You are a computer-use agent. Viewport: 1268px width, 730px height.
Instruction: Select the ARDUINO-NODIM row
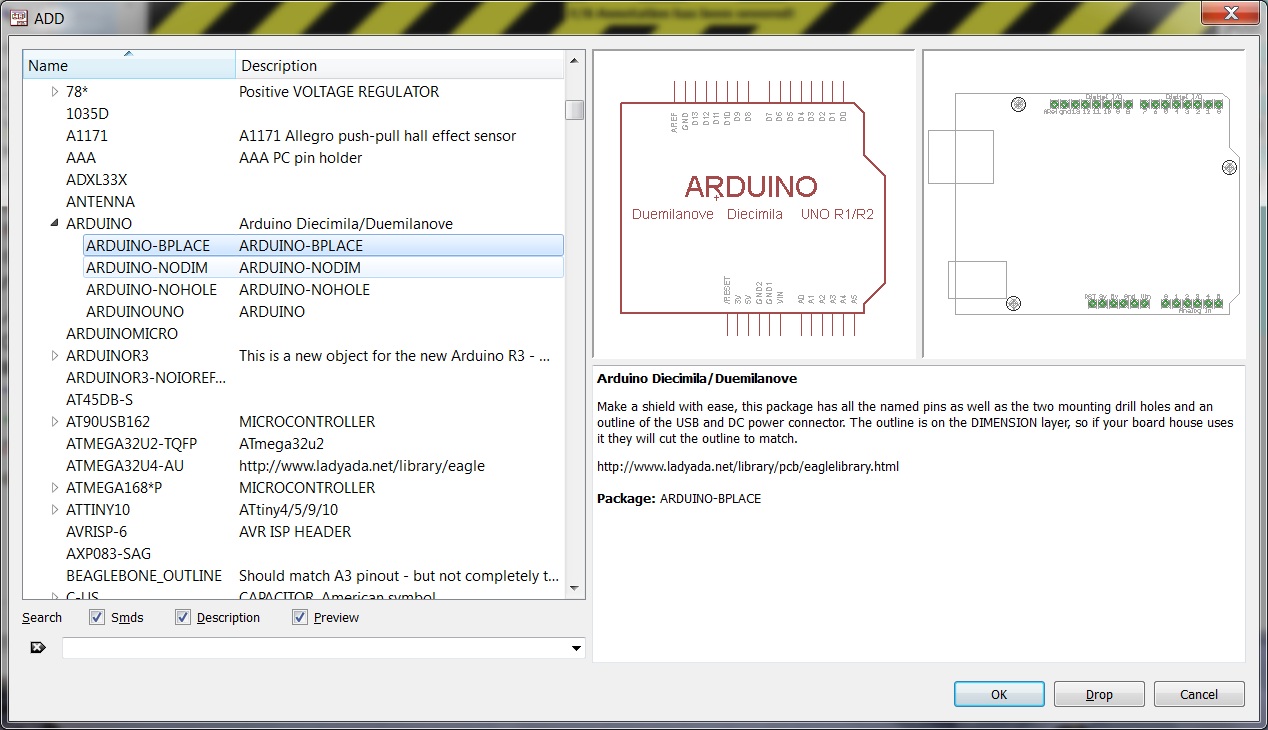(323, 268)
